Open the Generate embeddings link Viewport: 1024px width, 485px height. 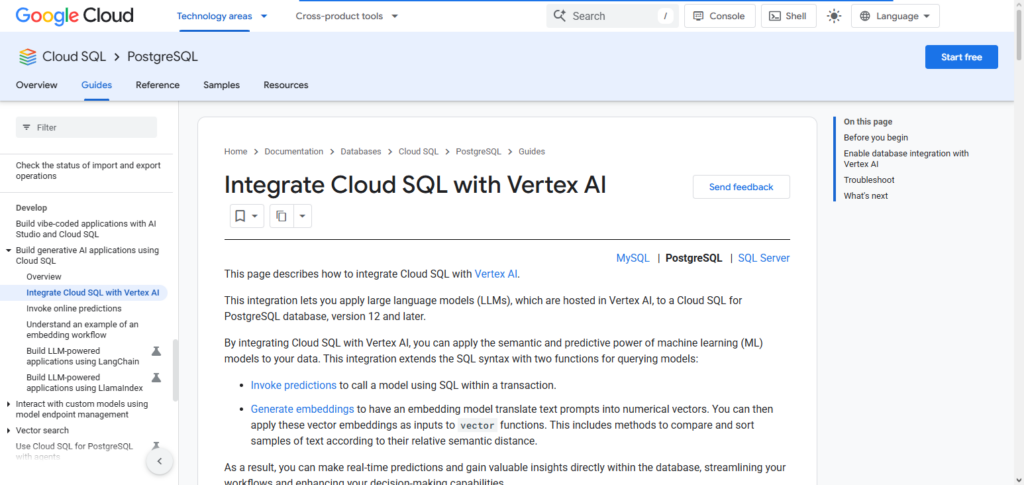point(302,409)
